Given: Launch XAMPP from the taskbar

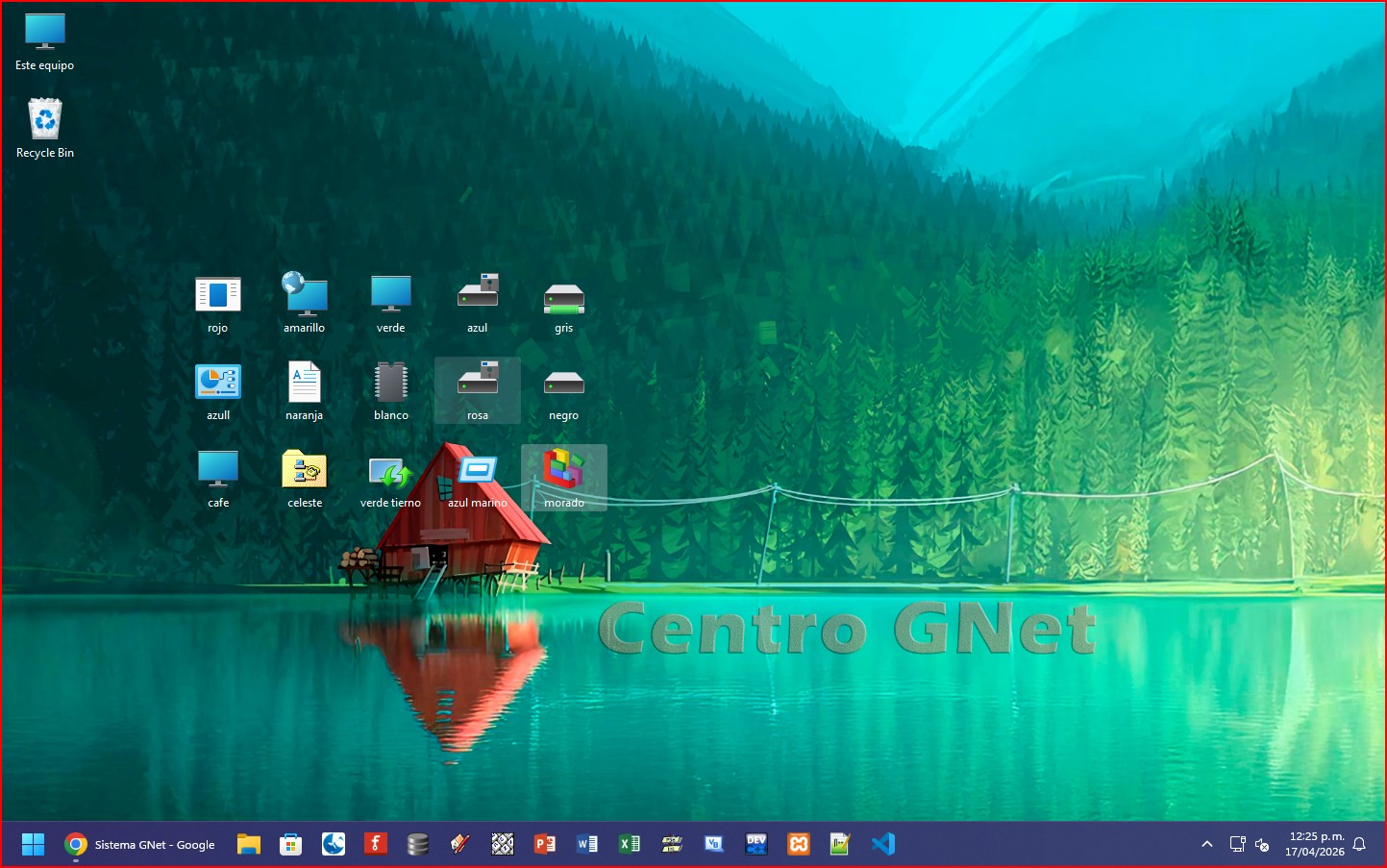Looking at the screenshot, I should click(799, 844).
